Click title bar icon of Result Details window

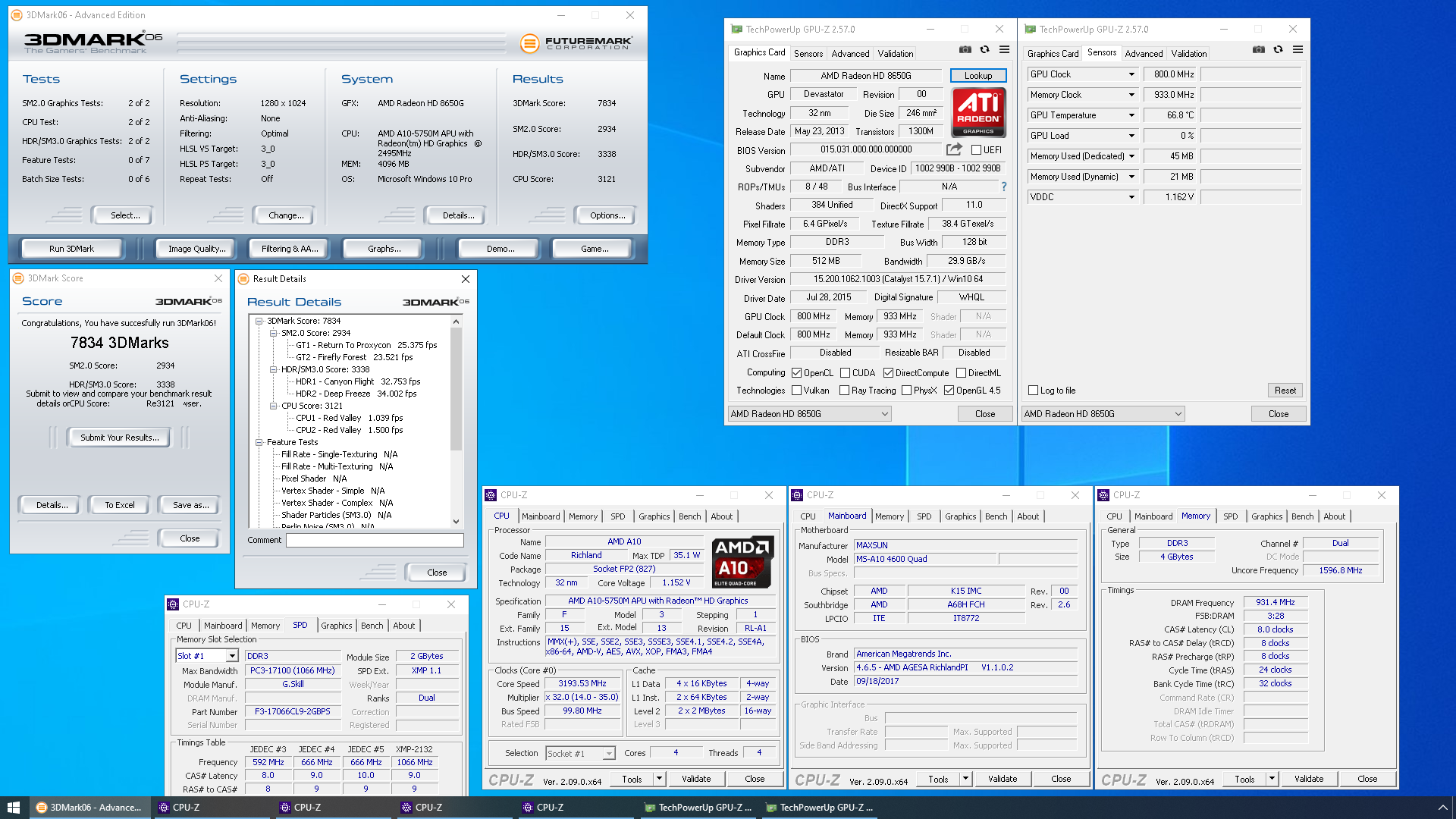(x=243, y=279)
